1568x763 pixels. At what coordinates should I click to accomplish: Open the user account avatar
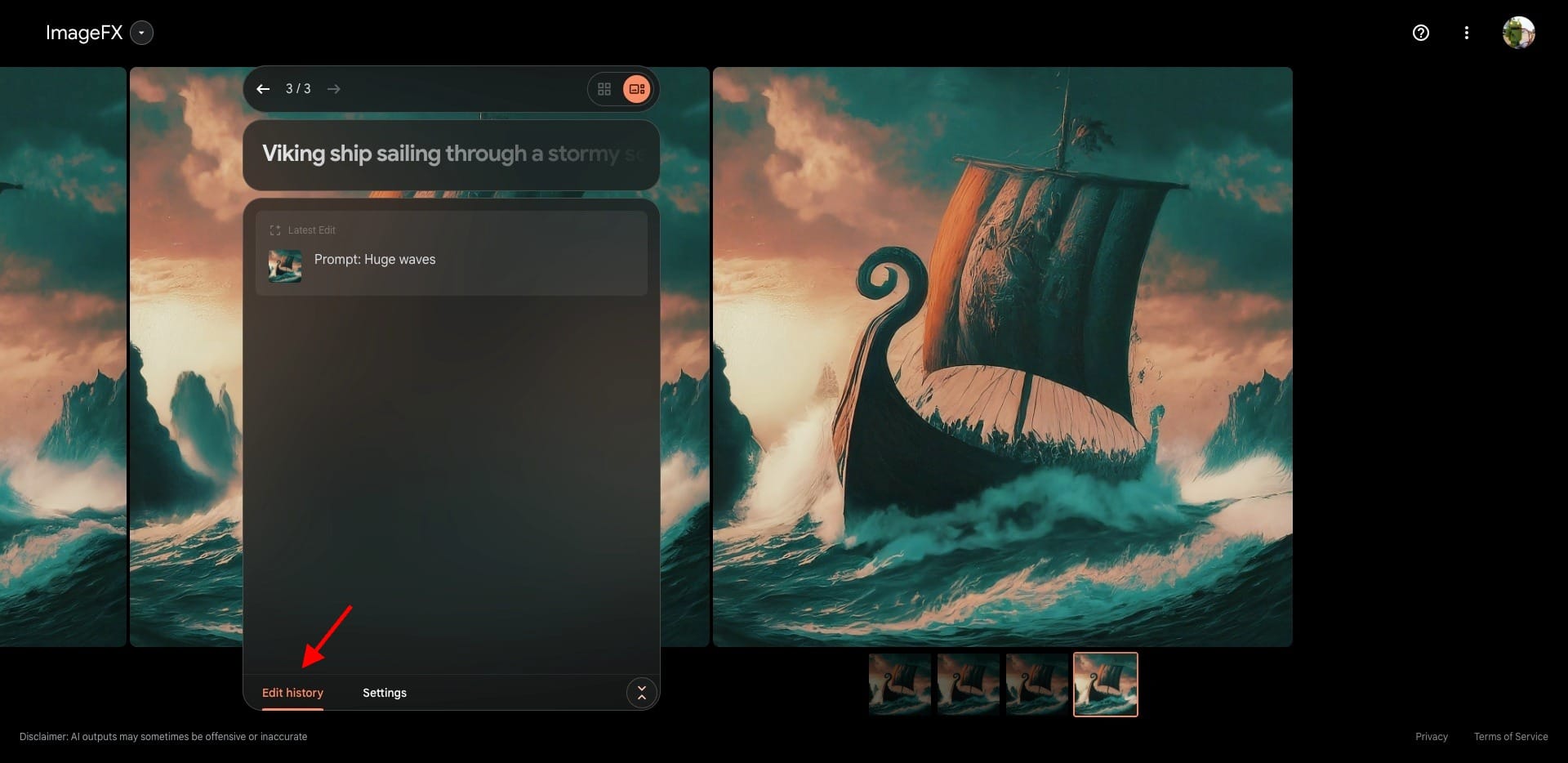[1519, 33]
